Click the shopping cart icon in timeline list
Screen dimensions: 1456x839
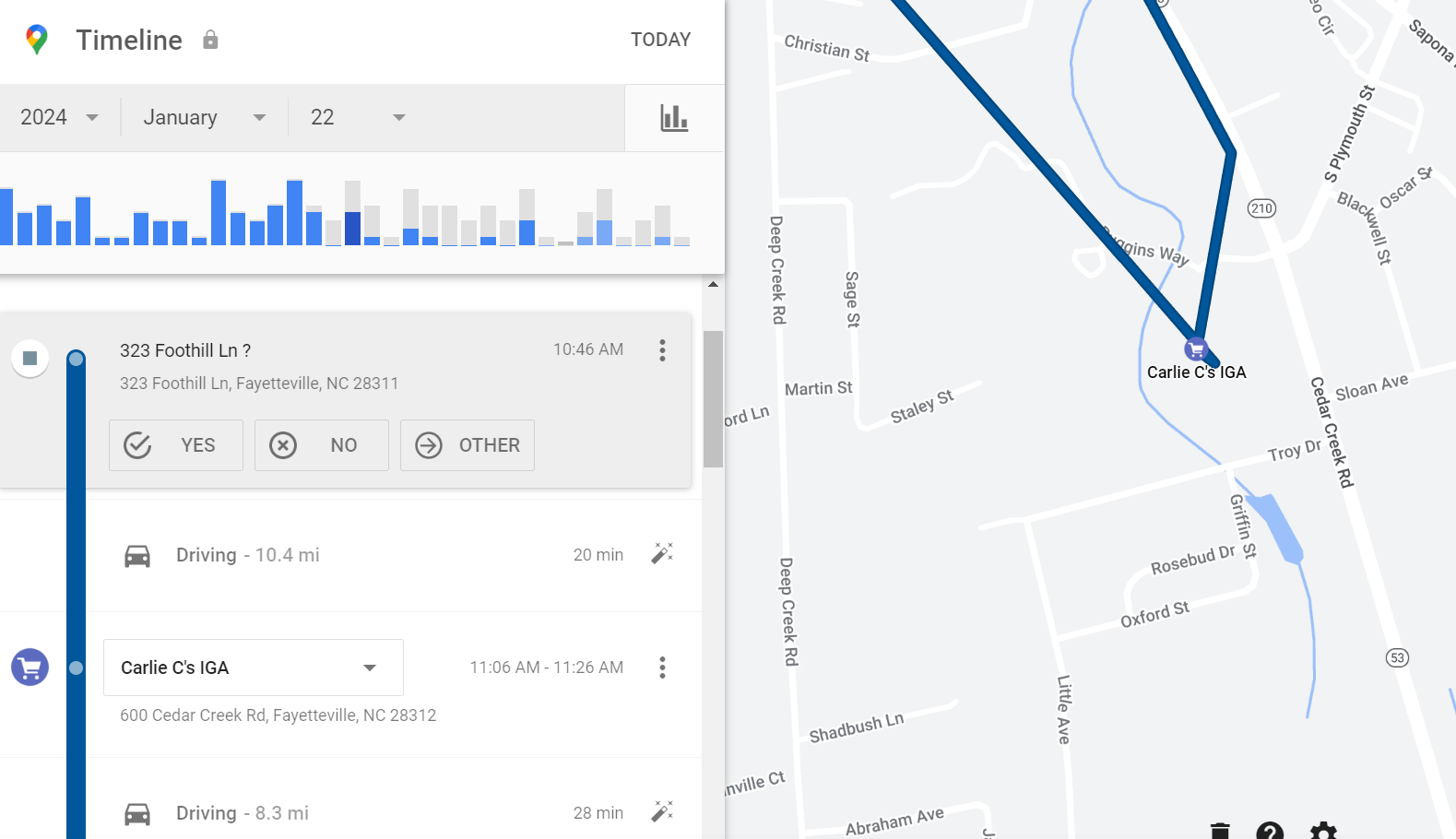click(30, 668)
